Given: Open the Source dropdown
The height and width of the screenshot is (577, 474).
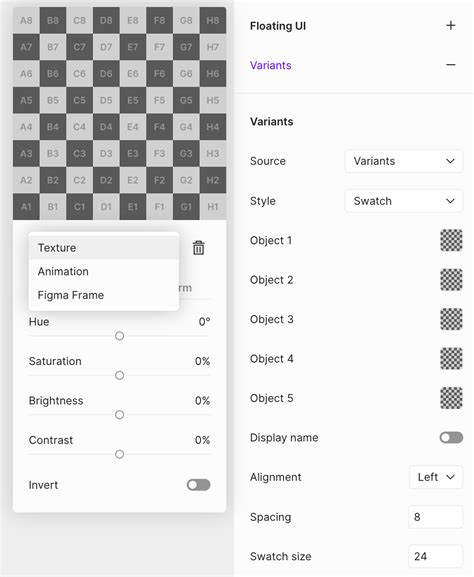Looking at the screenshot, I should [x=404, y=161].
